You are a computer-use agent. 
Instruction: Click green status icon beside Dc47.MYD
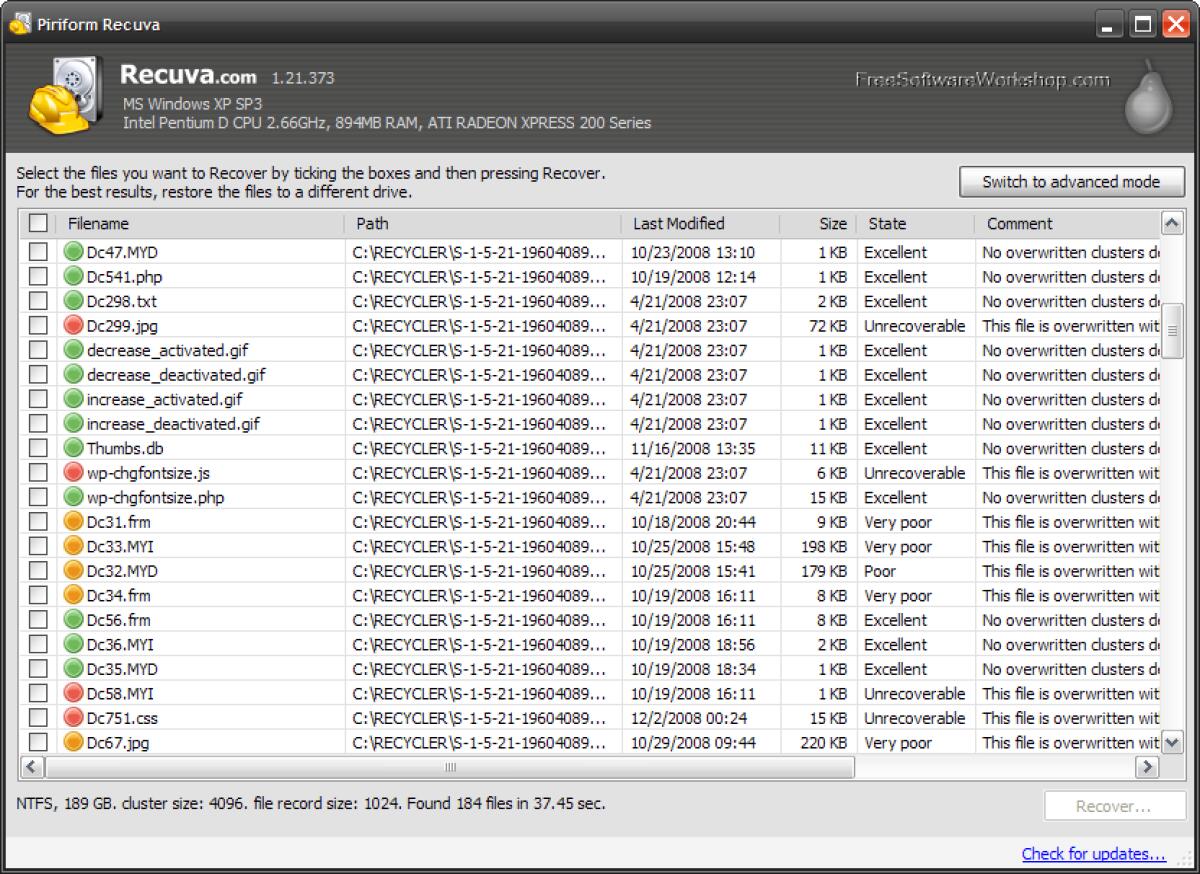tap(73, 252)
